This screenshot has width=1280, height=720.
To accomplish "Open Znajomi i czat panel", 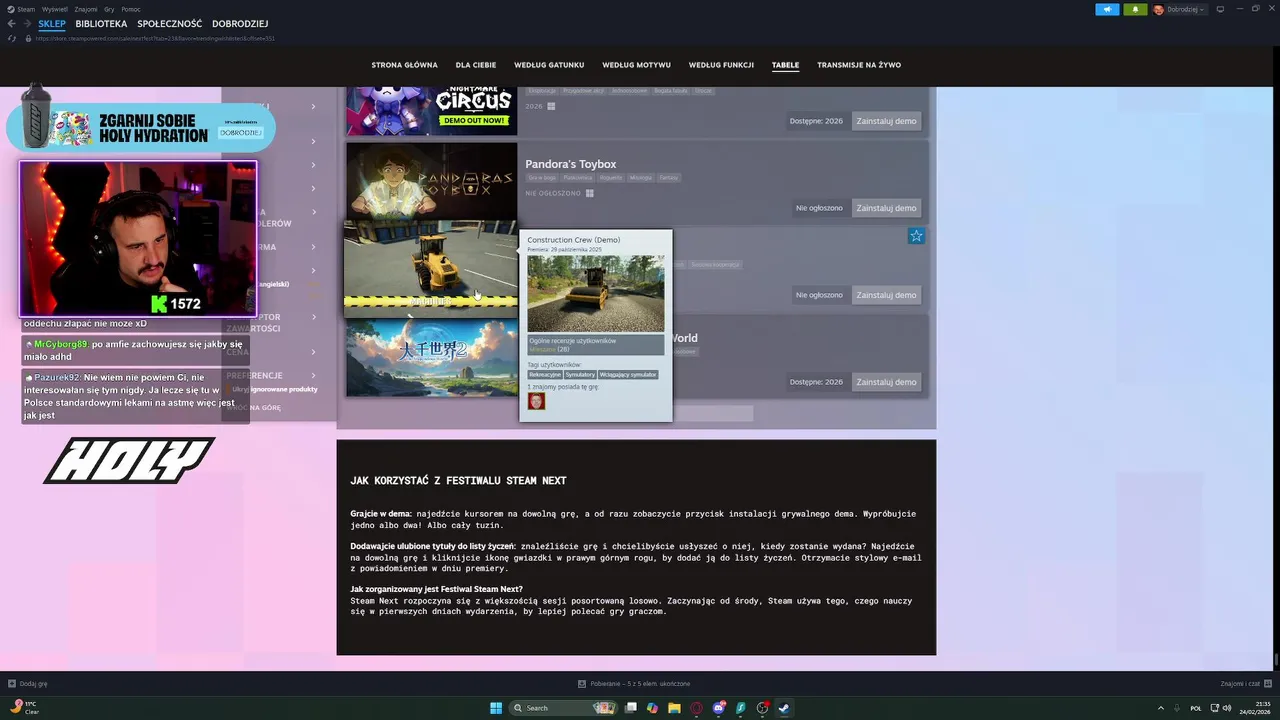I will (x=1246, y=684).
